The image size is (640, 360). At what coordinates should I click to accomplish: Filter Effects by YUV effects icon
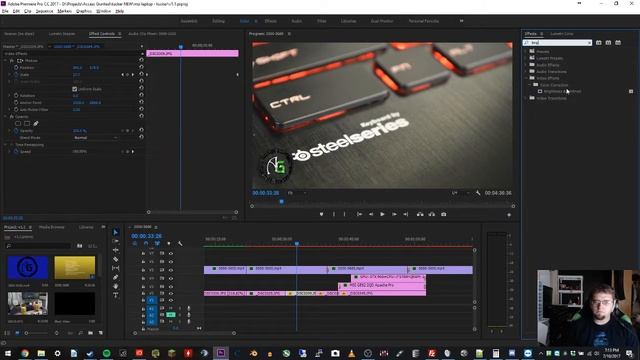(x=618, y=42)
